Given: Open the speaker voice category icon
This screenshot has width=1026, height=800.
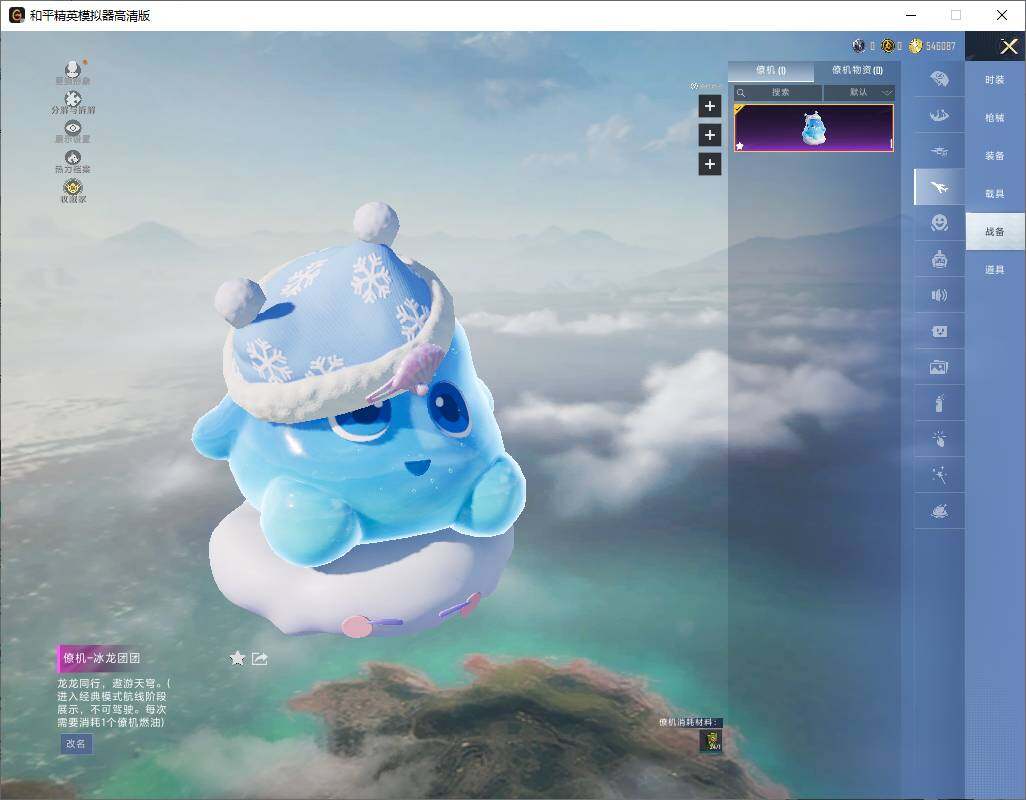Looking at the screenshot, I should (940, 296).
